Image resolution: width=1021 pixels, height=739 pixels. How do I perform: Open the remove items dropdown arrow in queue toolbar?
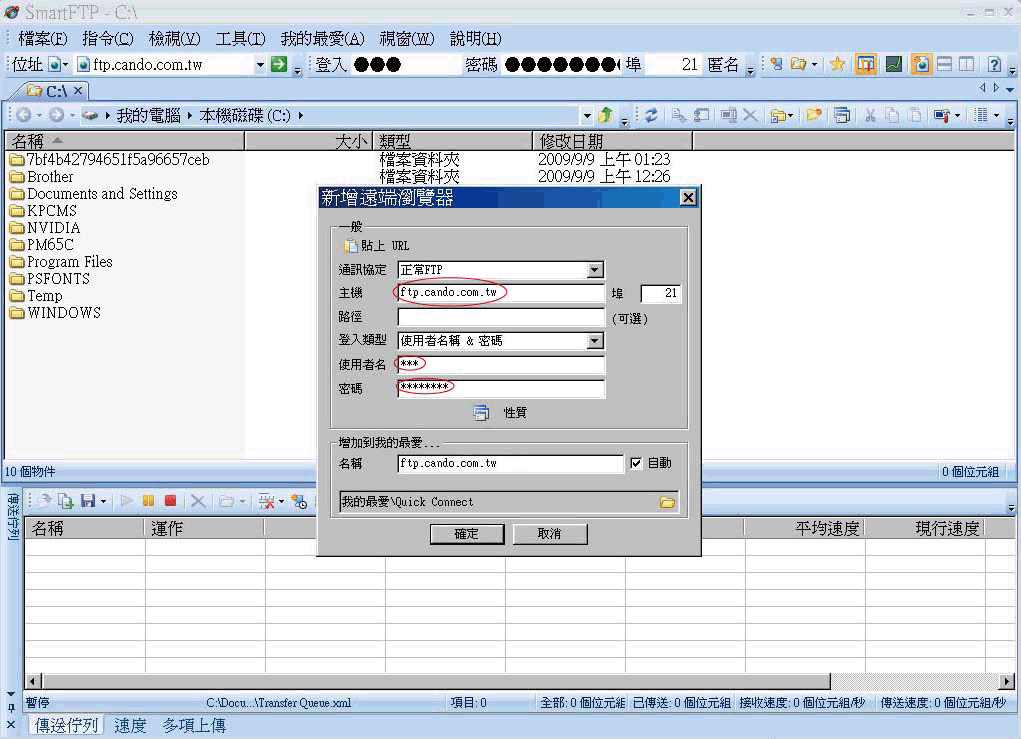pyautogui.click(x=281, y=501)
